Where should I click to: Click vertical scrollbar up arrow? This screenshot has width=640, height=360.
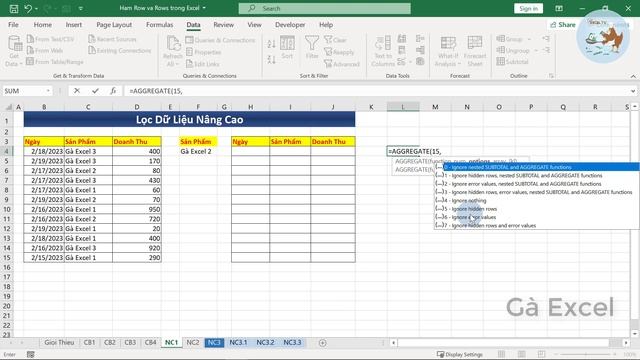[635, 107]
